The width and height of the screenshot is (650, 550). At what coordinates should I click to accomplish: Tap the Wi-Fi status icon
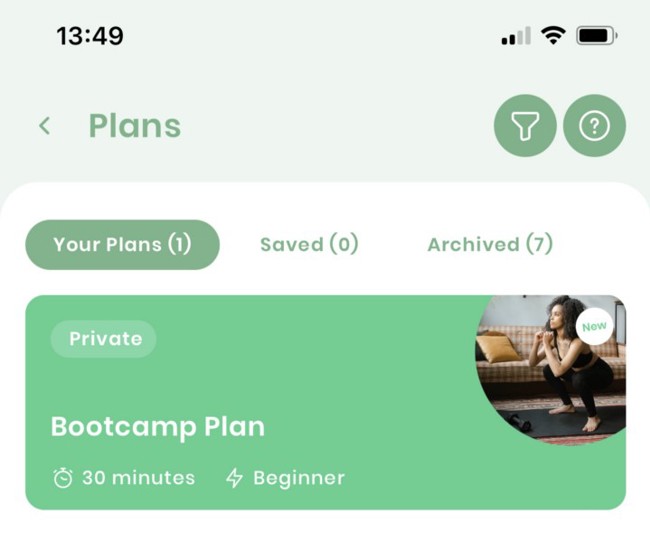tap(553, 36)
